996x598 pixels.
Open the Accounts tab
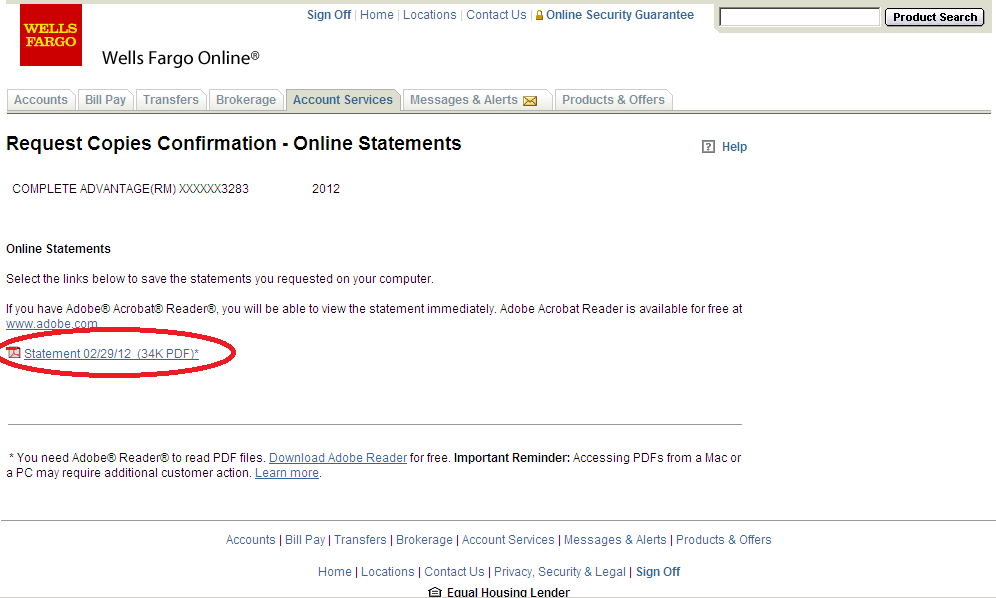[x=41, y=100]
